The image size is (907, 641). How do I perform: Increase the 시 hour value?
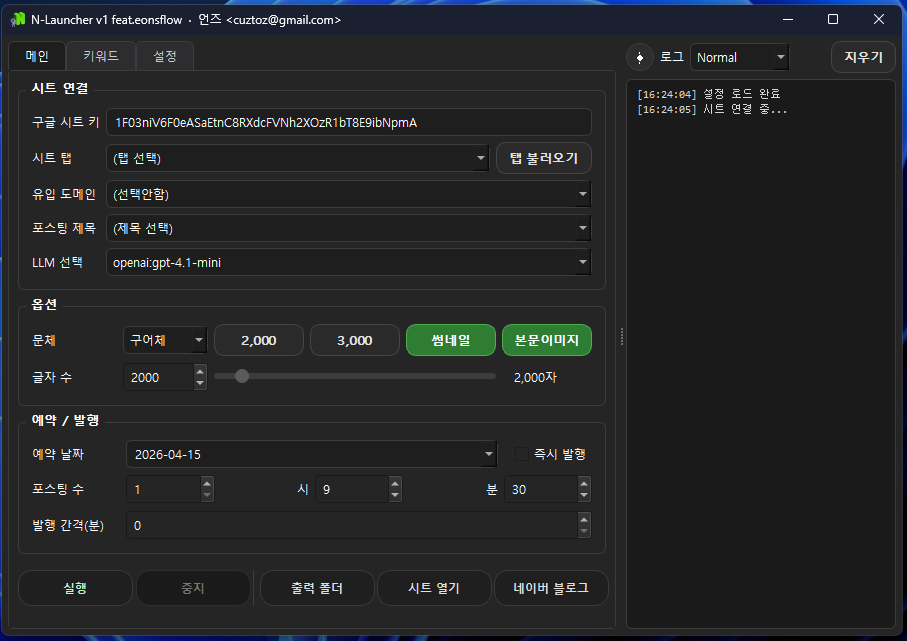click(x=395, y=483)
